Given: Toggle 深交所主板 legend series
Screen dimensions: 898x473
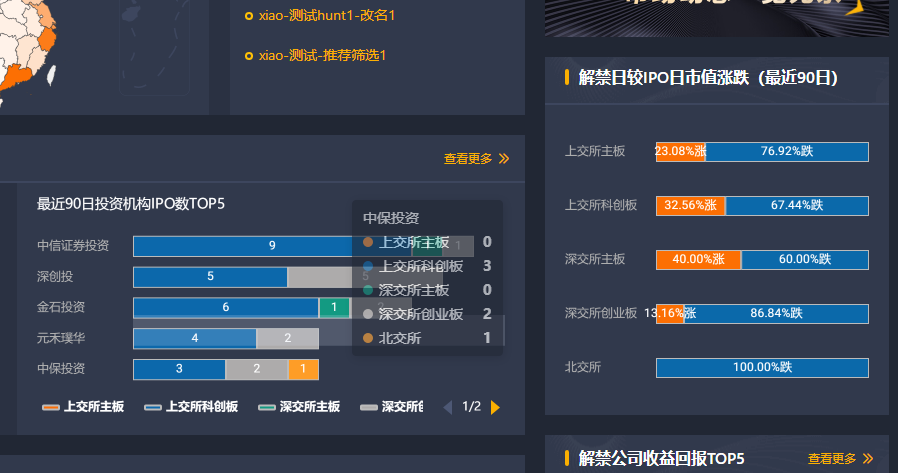Looking at the screenshot, I should point(299,407).
